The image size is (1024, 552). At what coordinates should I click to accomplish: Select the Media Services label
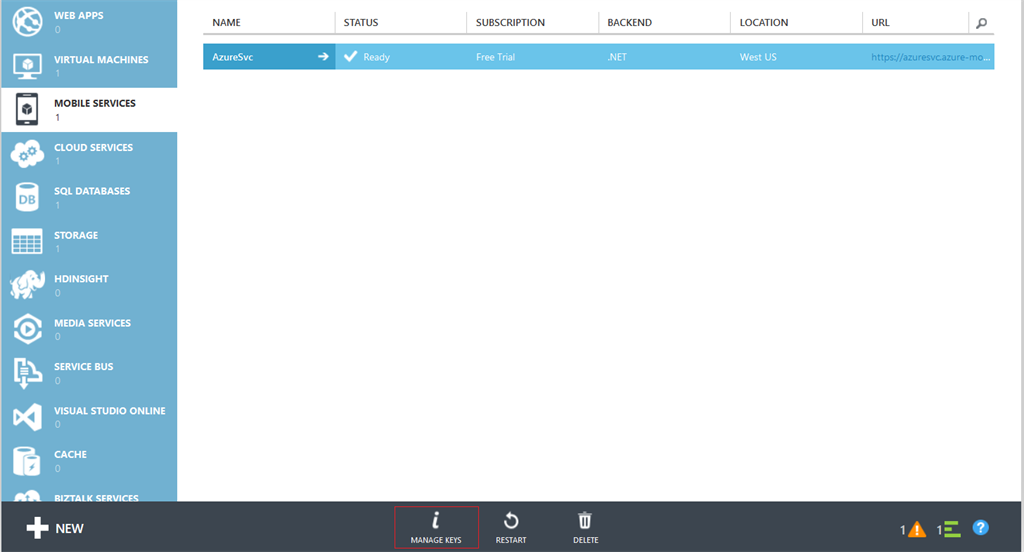pos(92,323)
